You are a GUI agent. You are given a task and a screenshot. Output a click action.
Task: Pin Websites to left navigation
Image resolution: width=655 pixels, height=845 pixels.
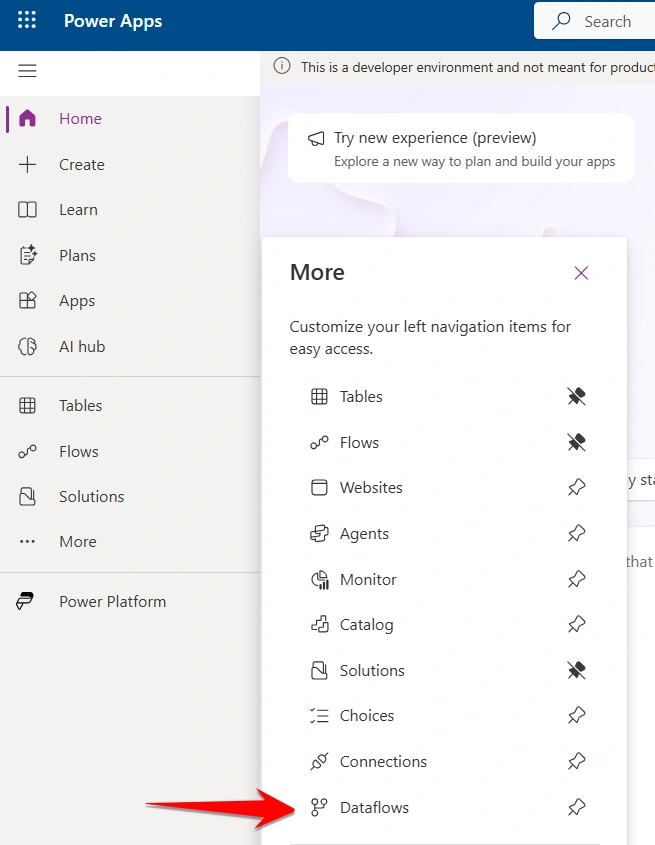[576, 487]
